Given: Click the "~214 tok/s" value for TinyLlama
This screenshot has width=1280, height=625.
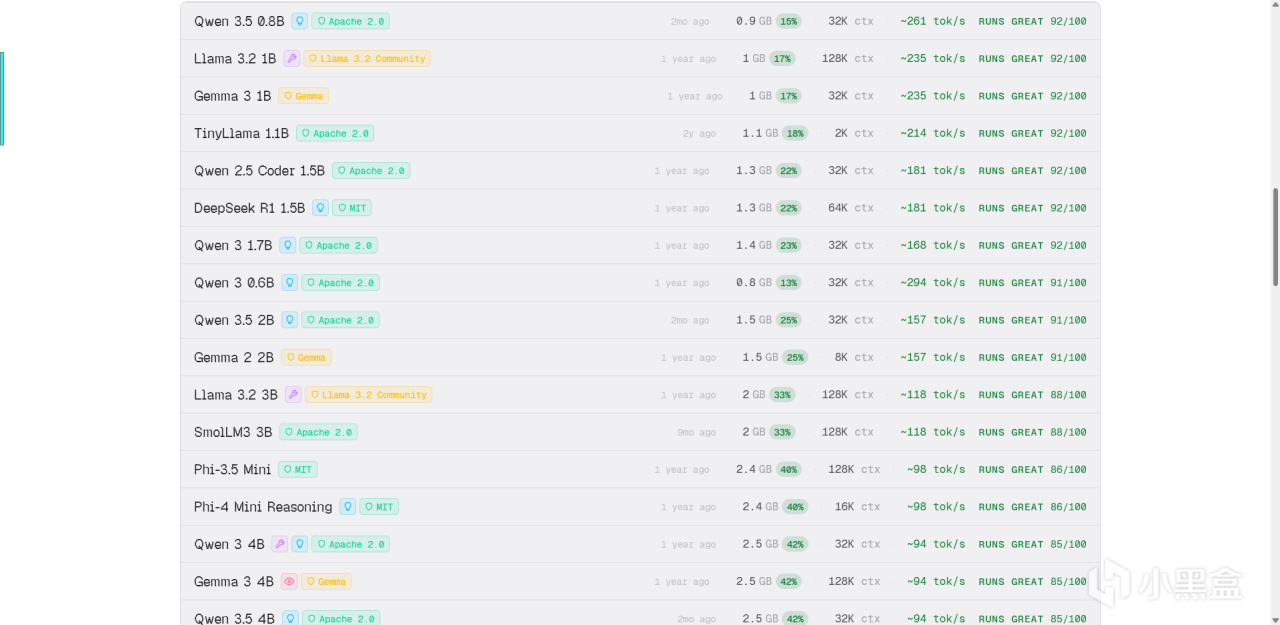Looking at the screenshot, I should 932,133.
